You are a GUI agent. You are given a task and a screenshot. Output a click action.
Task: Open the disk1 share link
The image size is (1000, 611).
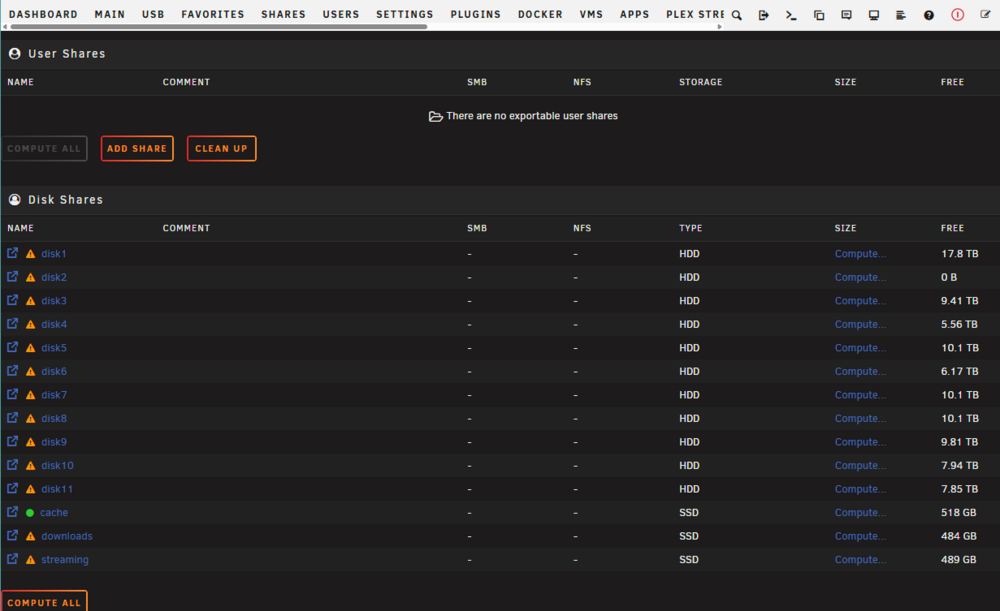pos(54,254)
